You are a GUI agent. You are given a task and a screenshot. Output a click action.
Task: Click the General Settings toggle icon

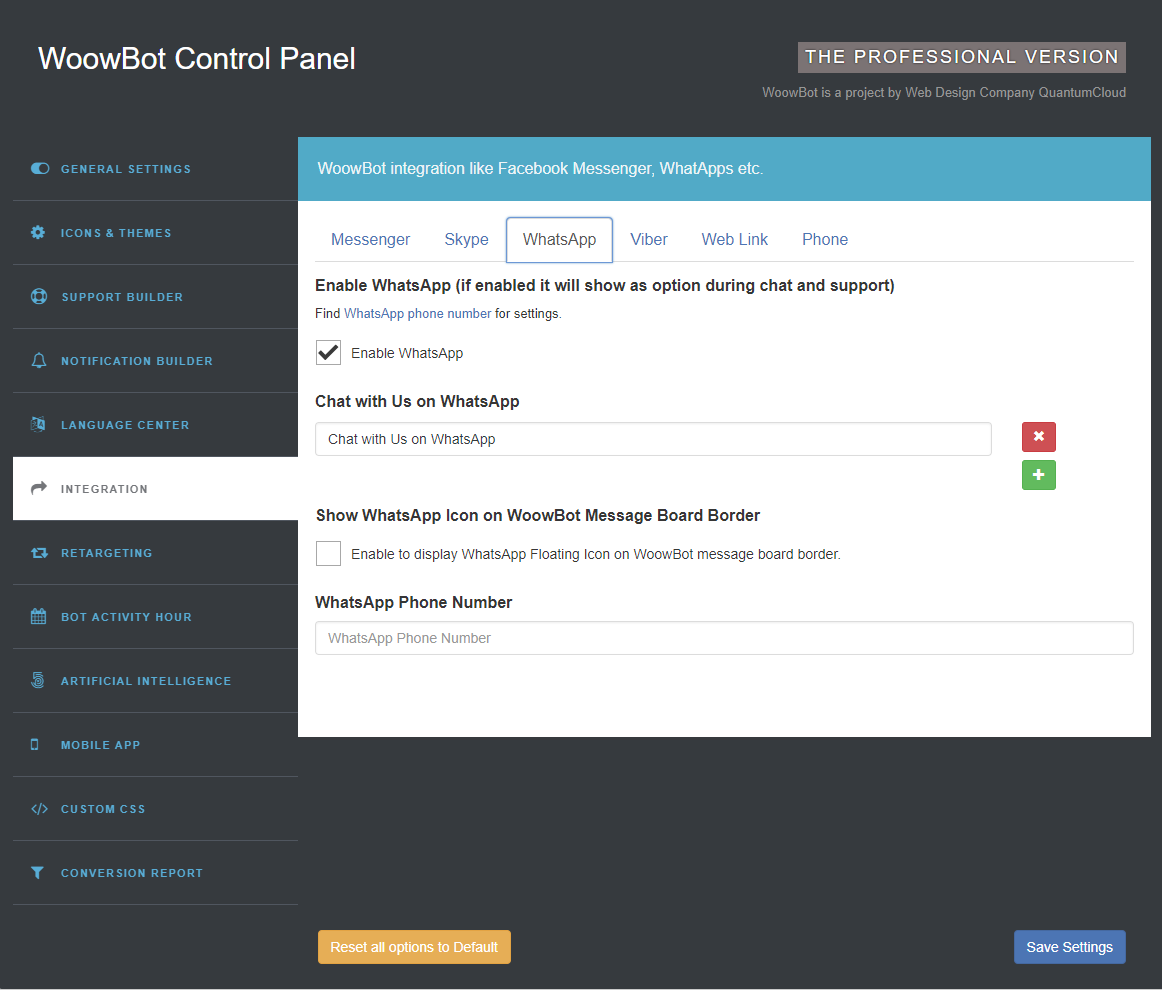click(40, 169)
